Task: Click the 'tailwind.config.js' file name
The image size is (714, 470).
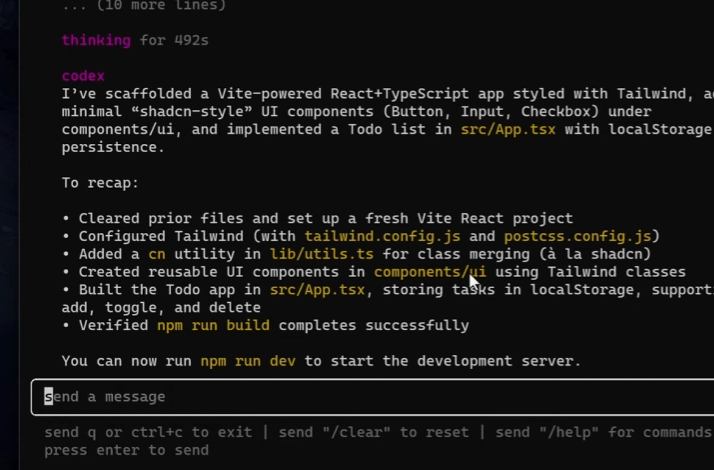Action: pyautogui.click(x=382, y=236)
